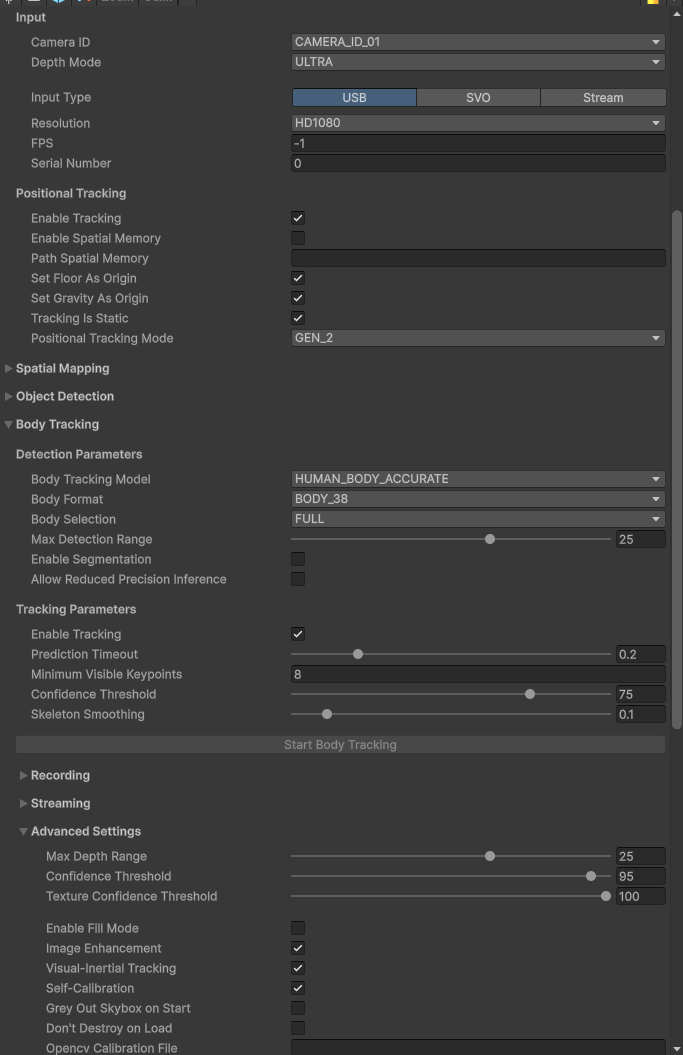This screenshot has height=1055, width=683.
Task: Select Stream input type
Action: pyautogui.click(x=602, y=98)
